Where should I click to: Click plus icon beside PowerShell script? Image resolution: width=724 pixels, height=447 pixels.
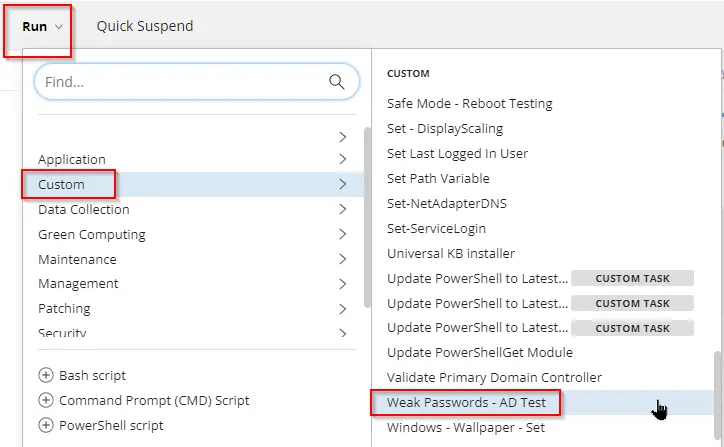46,425
